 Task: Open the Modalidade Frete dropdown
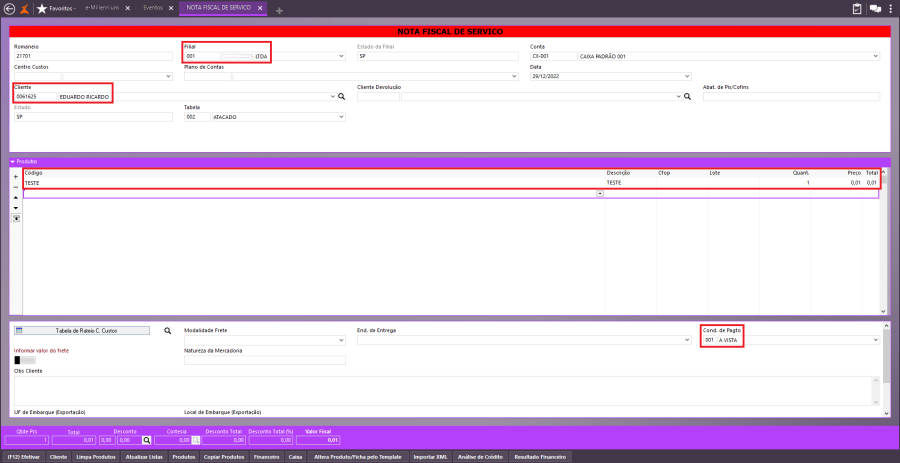tap(342, 340)
